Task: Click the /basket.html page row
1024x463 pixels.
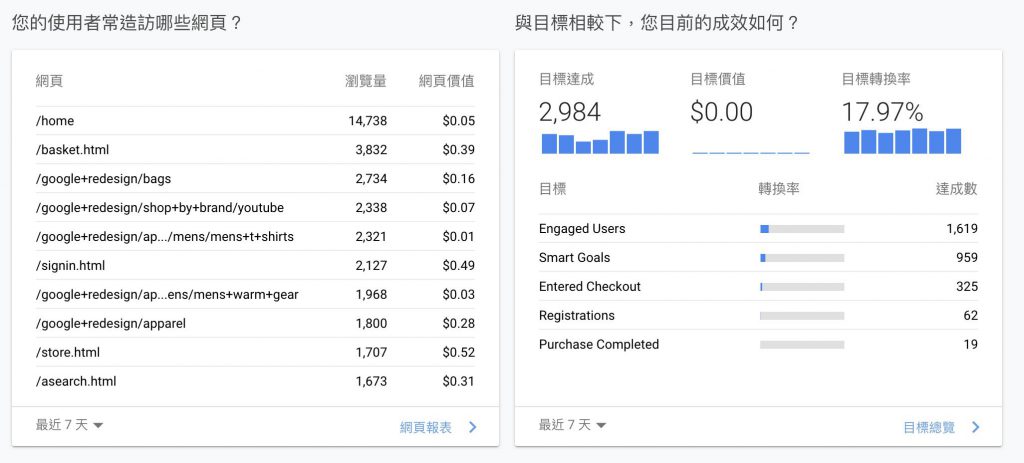Action: [x=255, y=150]
